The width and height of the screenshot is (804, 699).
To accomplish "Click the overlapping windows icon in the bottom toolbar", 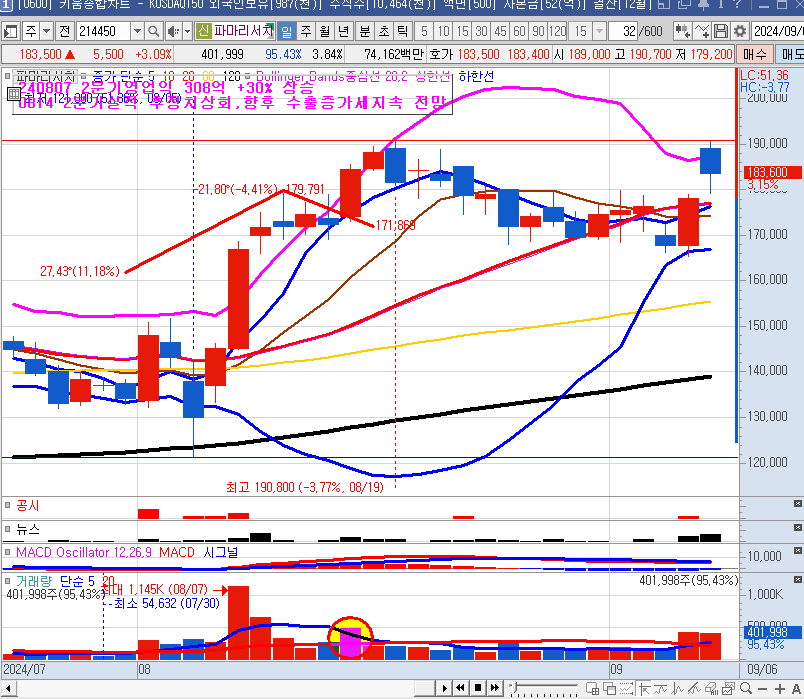I will click(610, 689).
